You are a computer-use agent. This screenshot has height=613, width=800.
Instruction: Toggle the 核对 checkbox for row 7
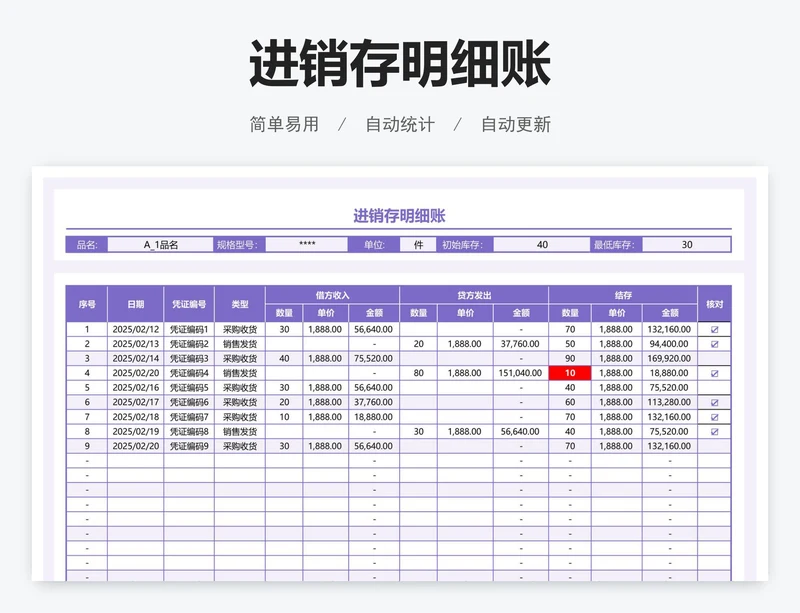point(714,417)
